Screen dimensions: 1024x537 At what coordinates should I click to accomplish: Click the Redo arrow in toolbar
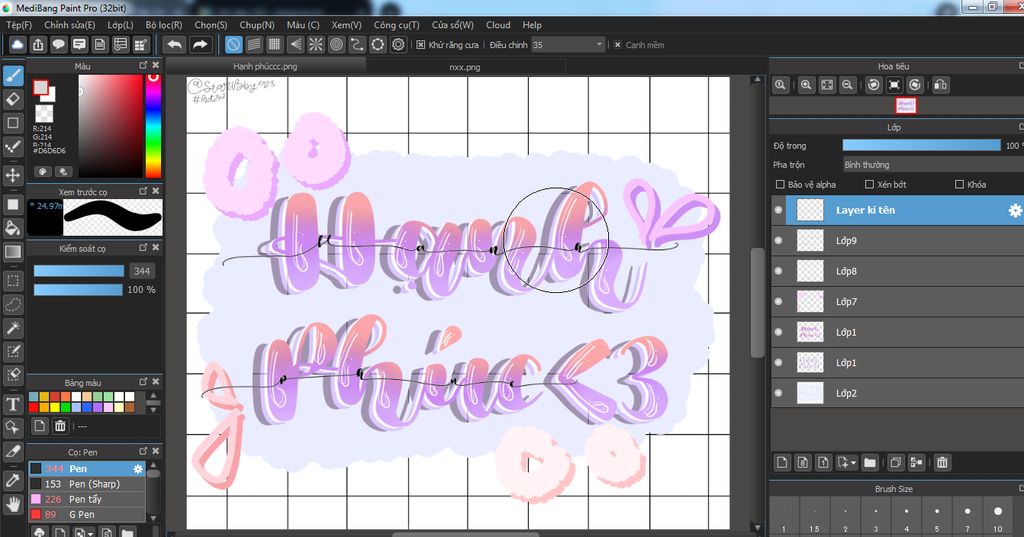click(200, 44)
